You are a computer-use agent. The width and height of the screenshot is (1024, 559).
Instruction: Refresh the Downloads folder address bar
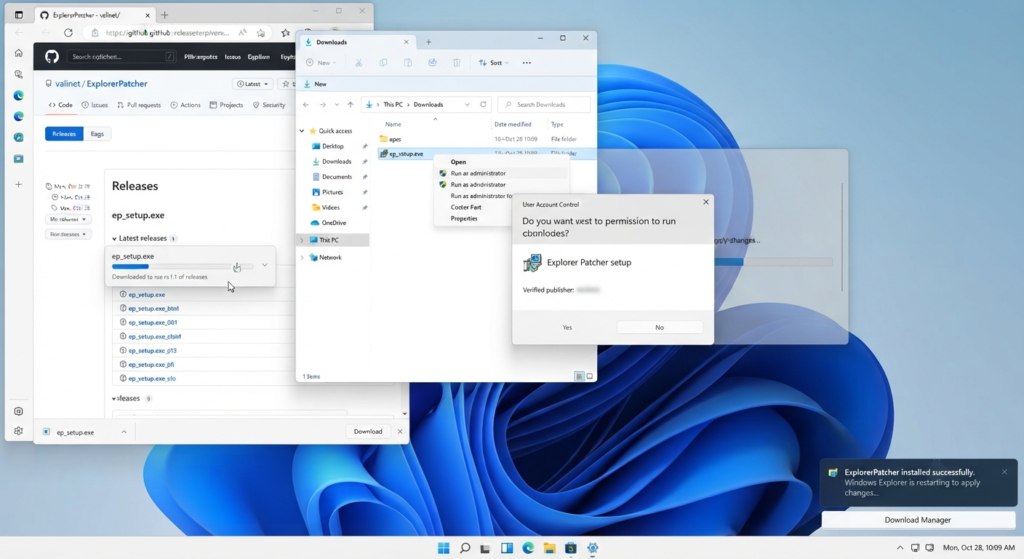point(483,104)
